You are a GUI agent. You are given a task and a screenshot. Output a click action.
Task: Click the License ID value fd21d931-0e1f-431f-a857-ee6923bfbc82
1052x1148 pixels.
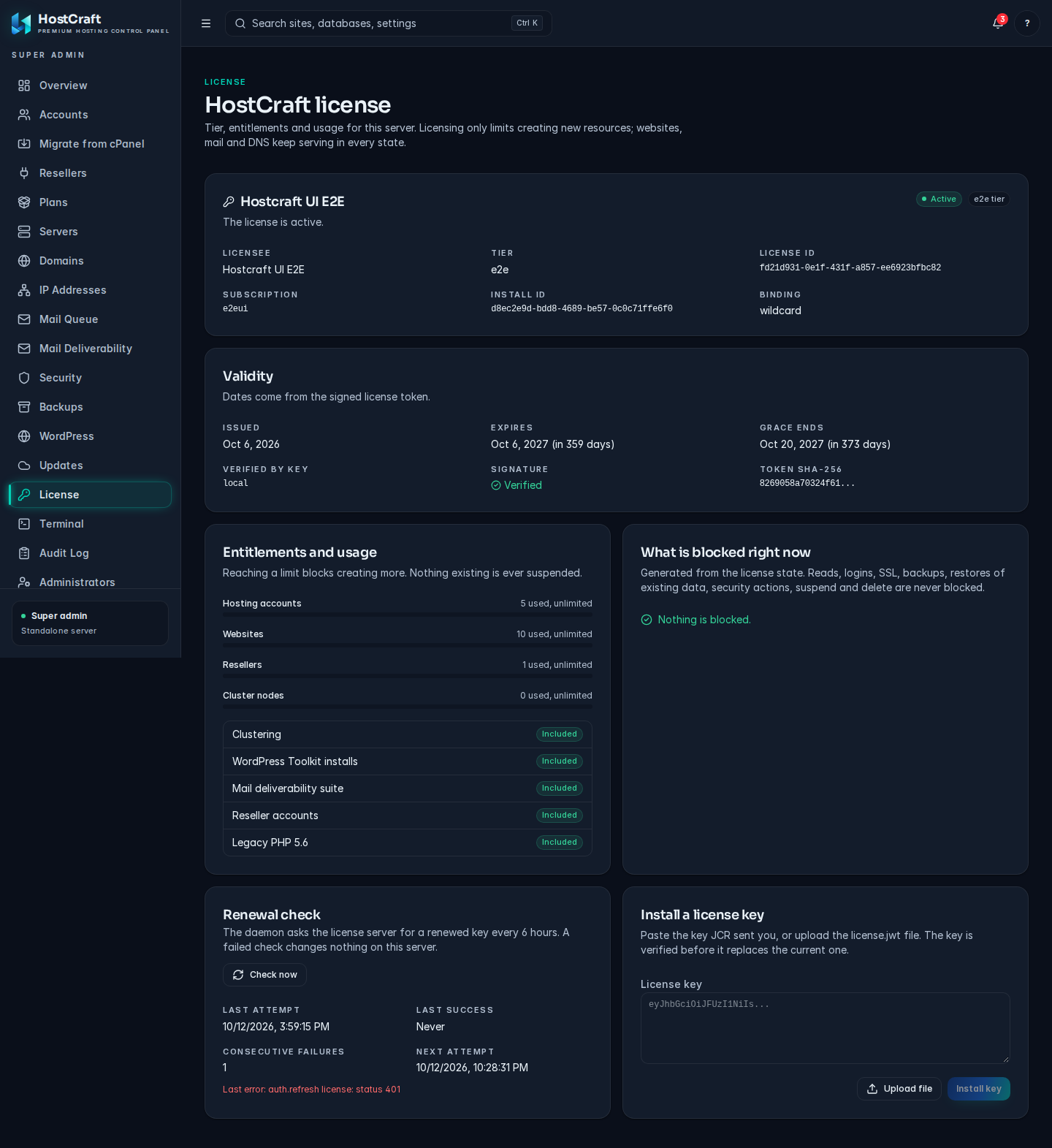coord(850,268)
